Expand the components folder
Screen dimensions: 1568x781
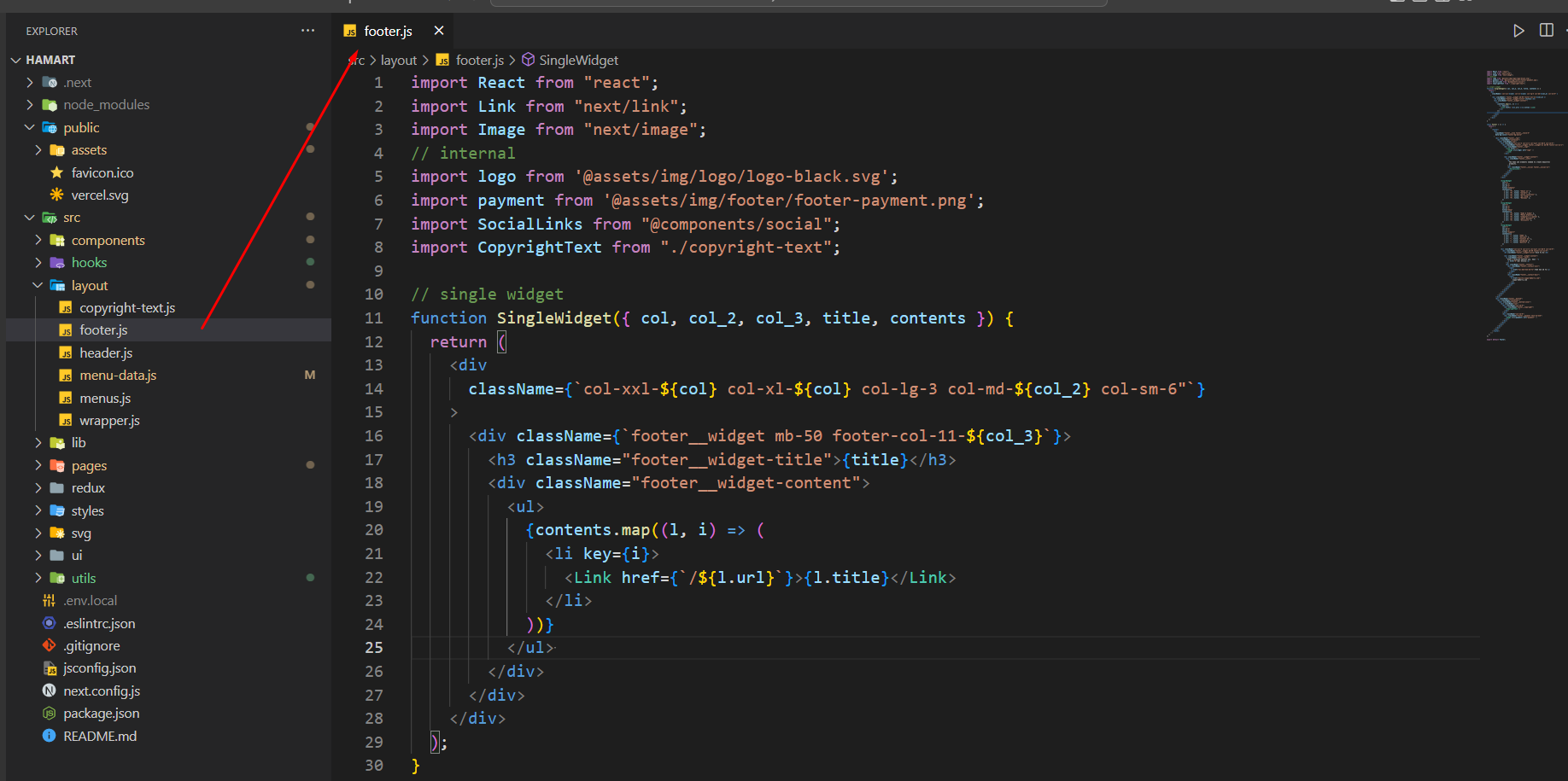[x=38, y=241]
